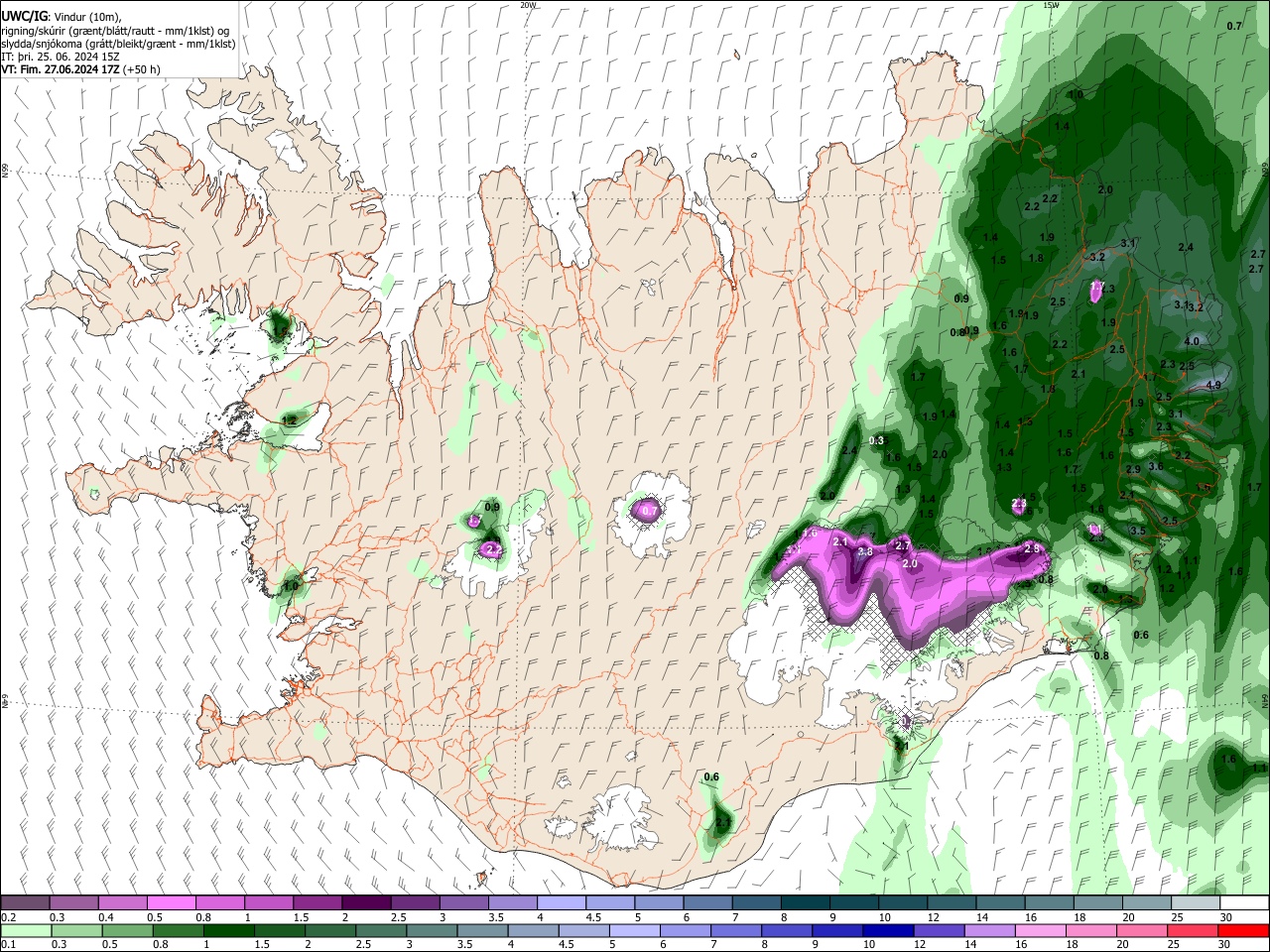Screen dimensions: 1270x952
Task: Click the 2.9 precipitation value on the map
Action: point(1133,469)
